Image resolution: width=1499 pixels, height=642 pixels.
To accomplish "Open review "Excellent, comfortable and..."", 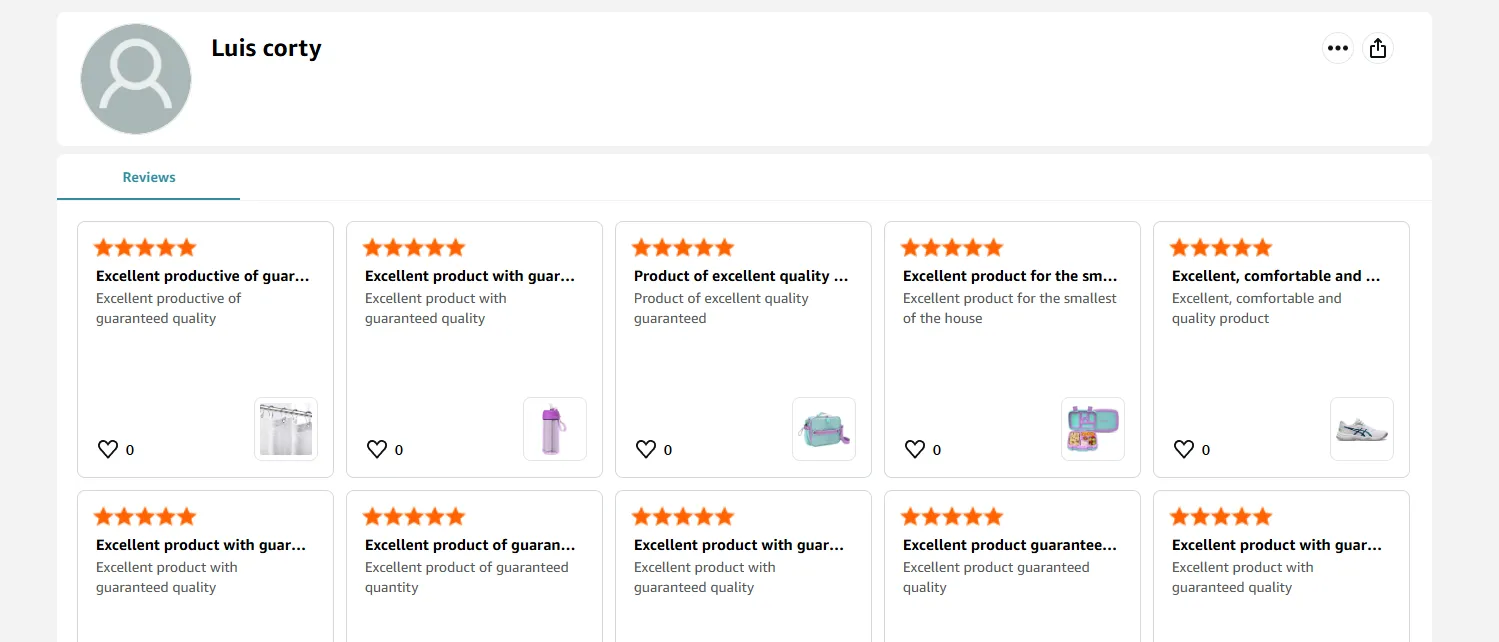I will [x=1276, y=276].
